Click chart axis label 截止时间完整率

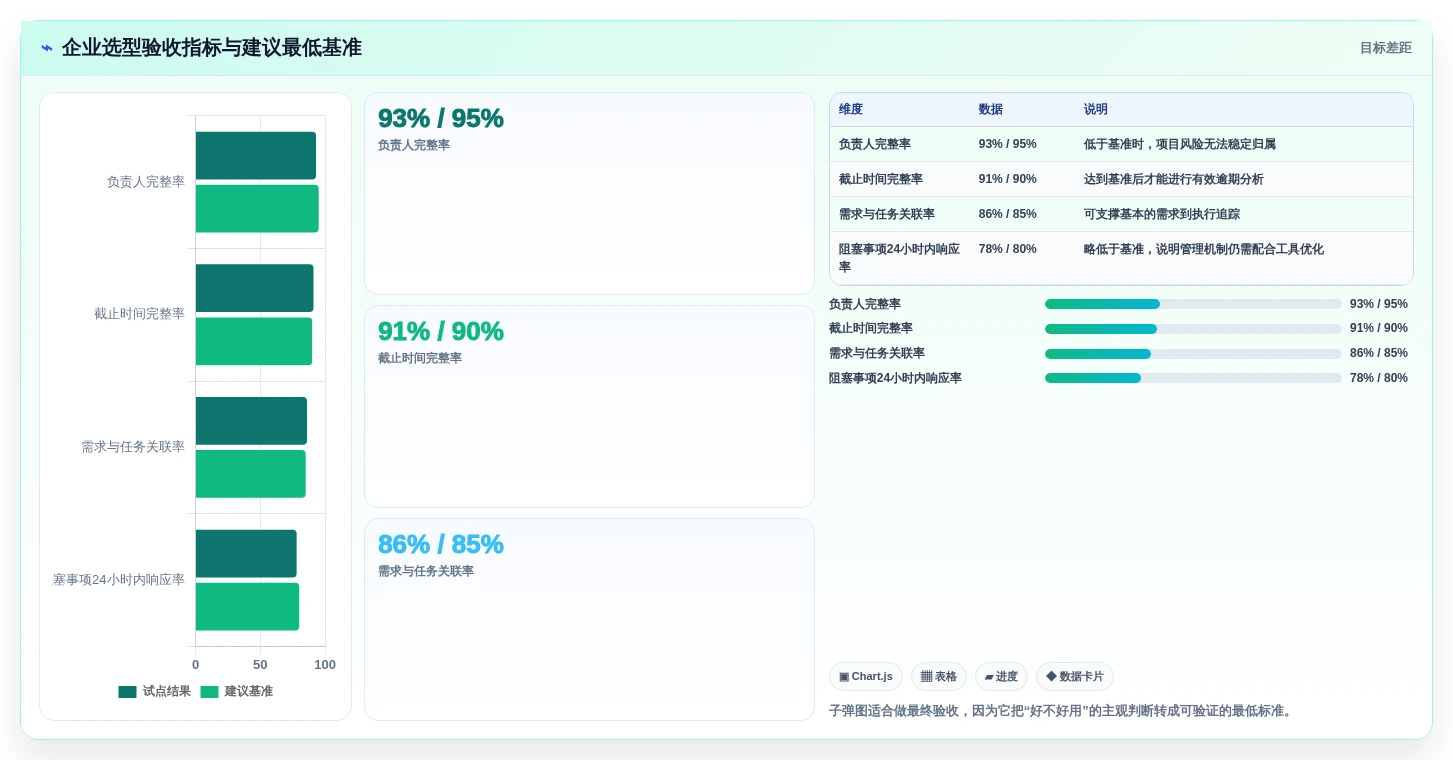coord(139,314)
